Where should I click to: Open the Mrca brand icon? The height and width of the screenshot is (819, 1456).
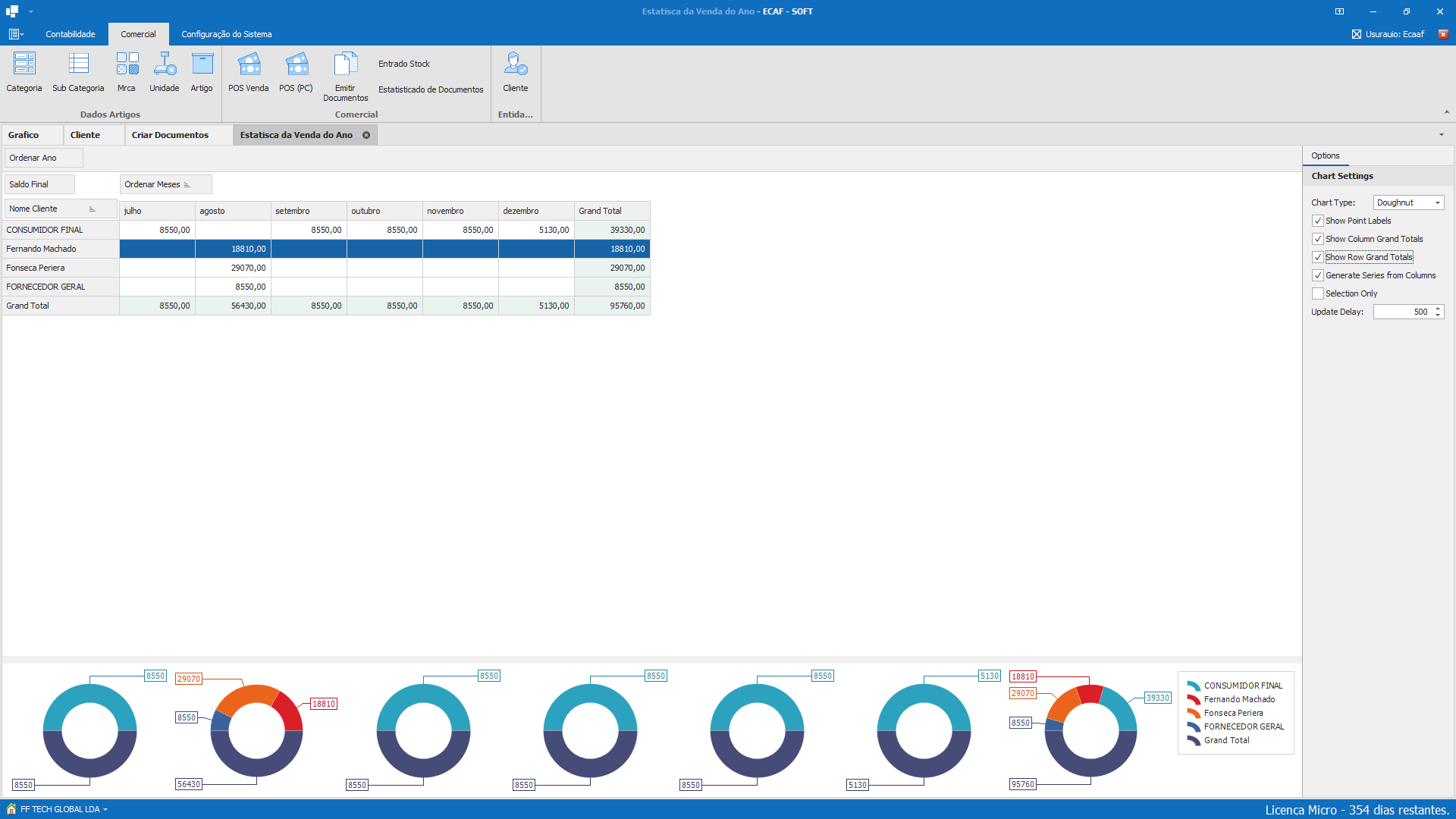[127, 64]
